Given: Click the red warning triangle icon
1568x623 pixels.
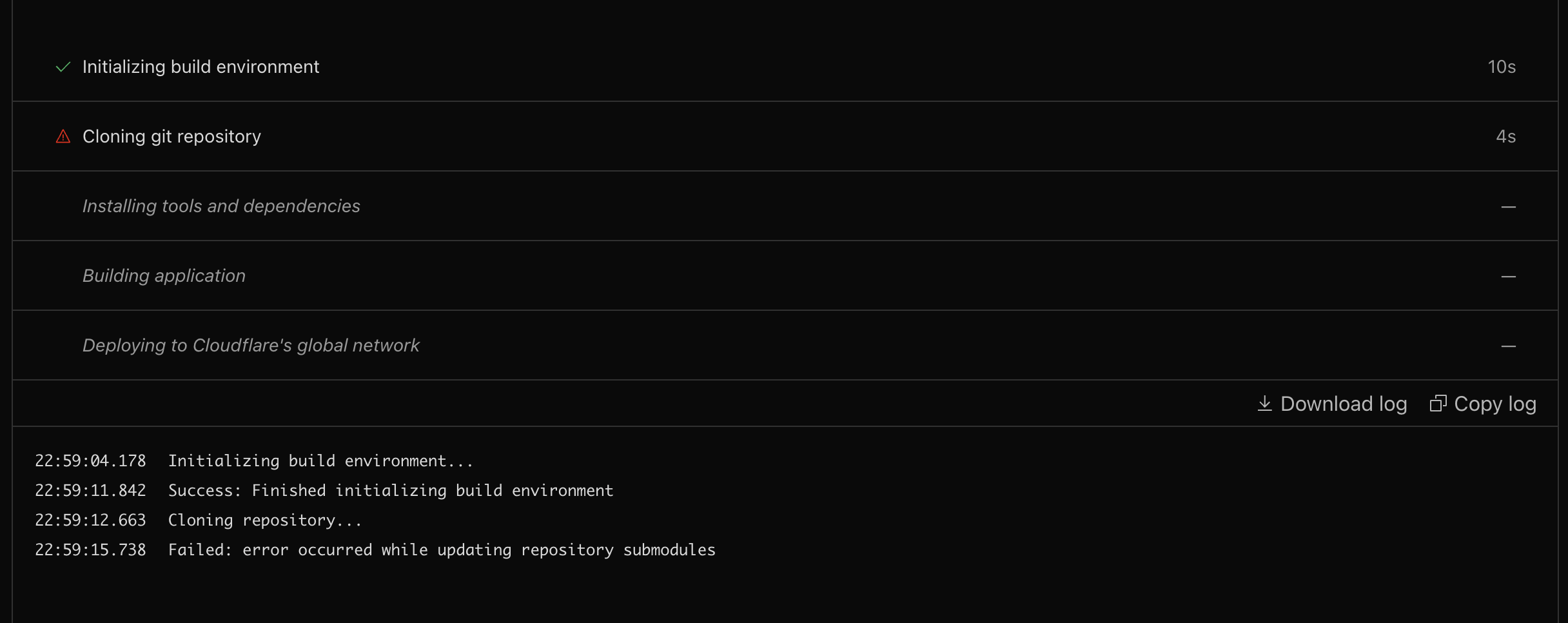Looking at the screenshot, I should click(x=63, y=137).
